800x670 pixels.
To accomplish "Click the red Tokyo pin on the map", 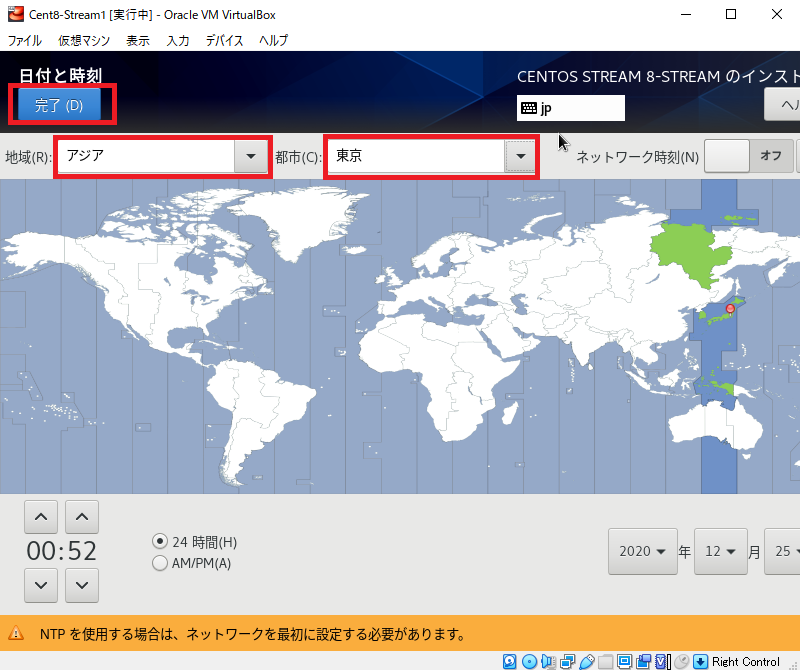I will tap(730, 309).
